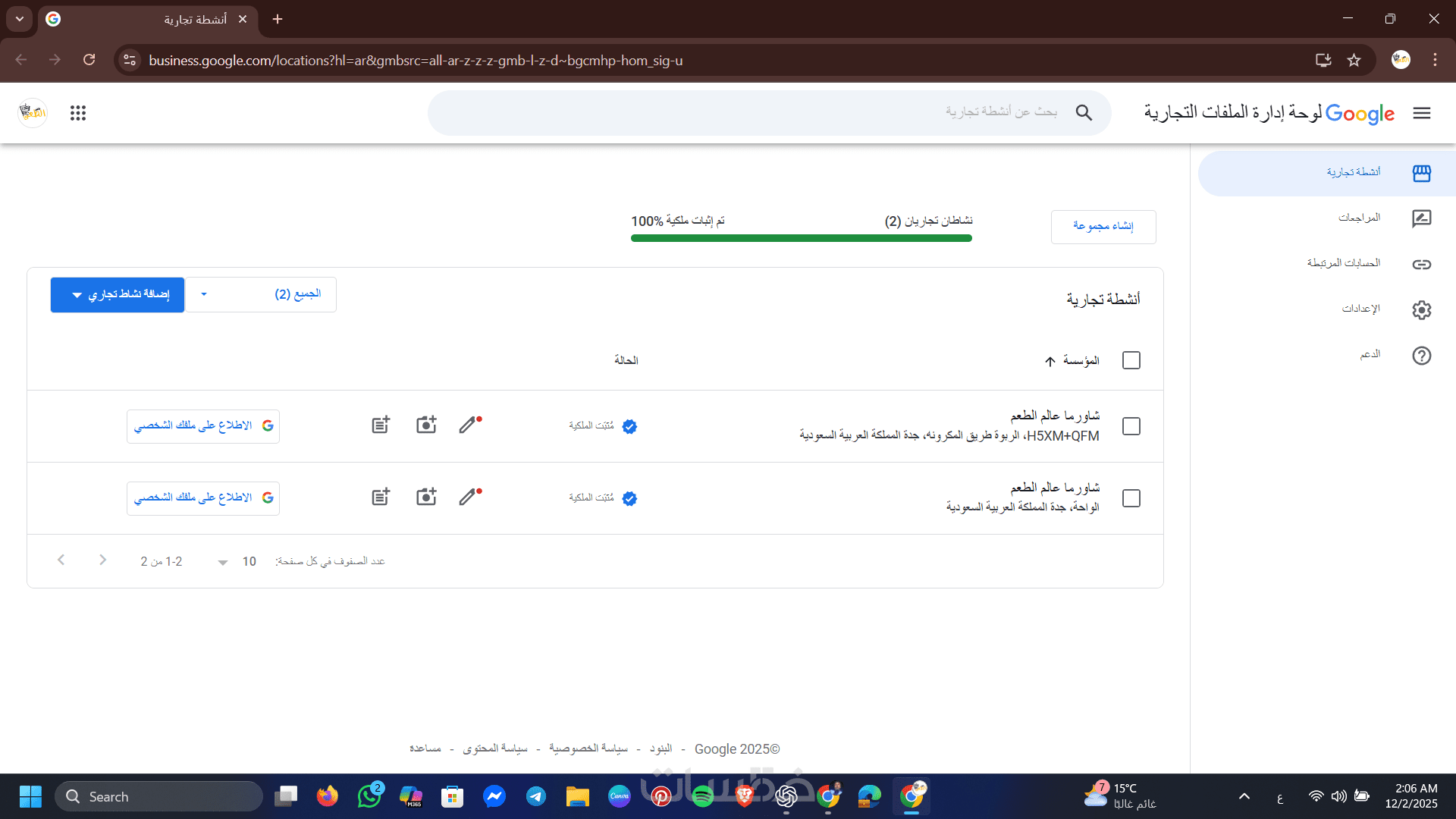Open rows per page dropdown showing 10
Viewport: 1456px width, 819px height.
[x=235, y=562]
